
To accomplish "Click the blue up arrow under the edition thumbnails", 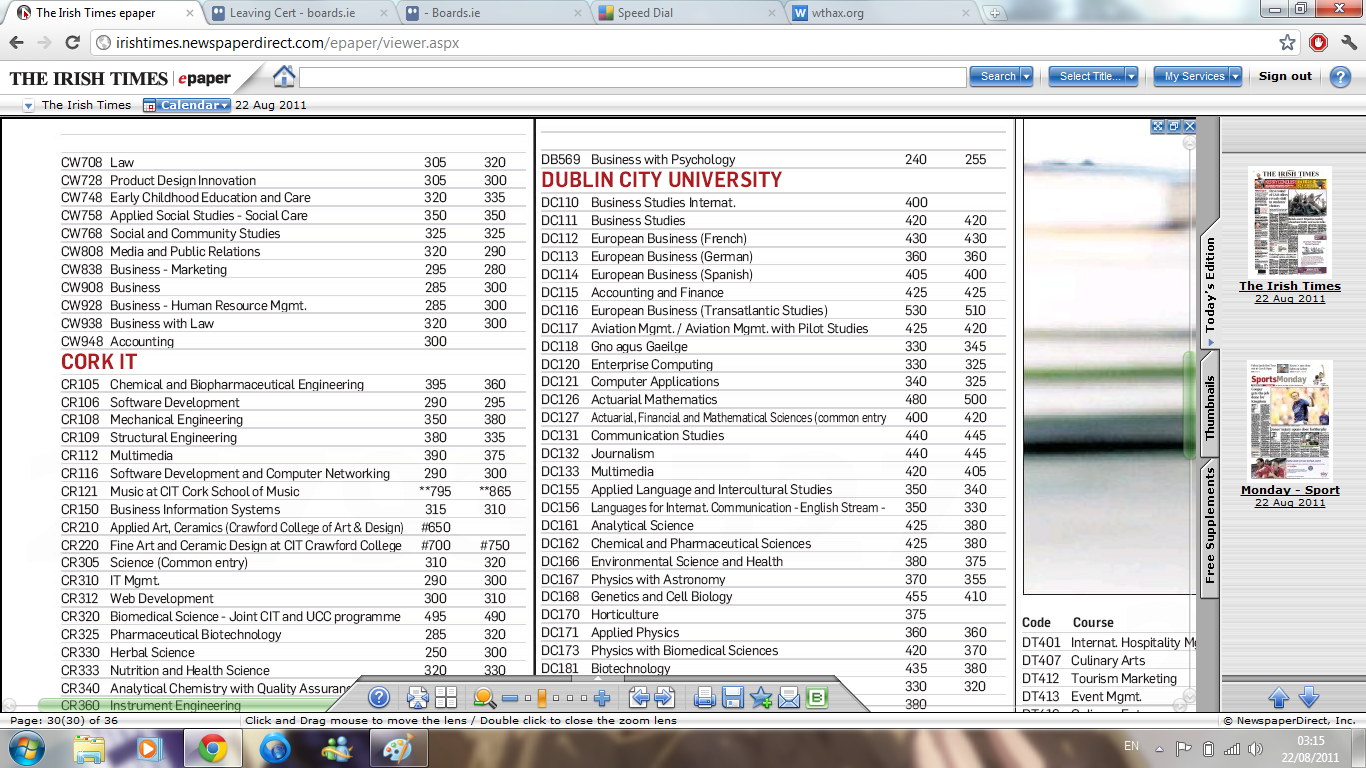I will point(1279,697).
